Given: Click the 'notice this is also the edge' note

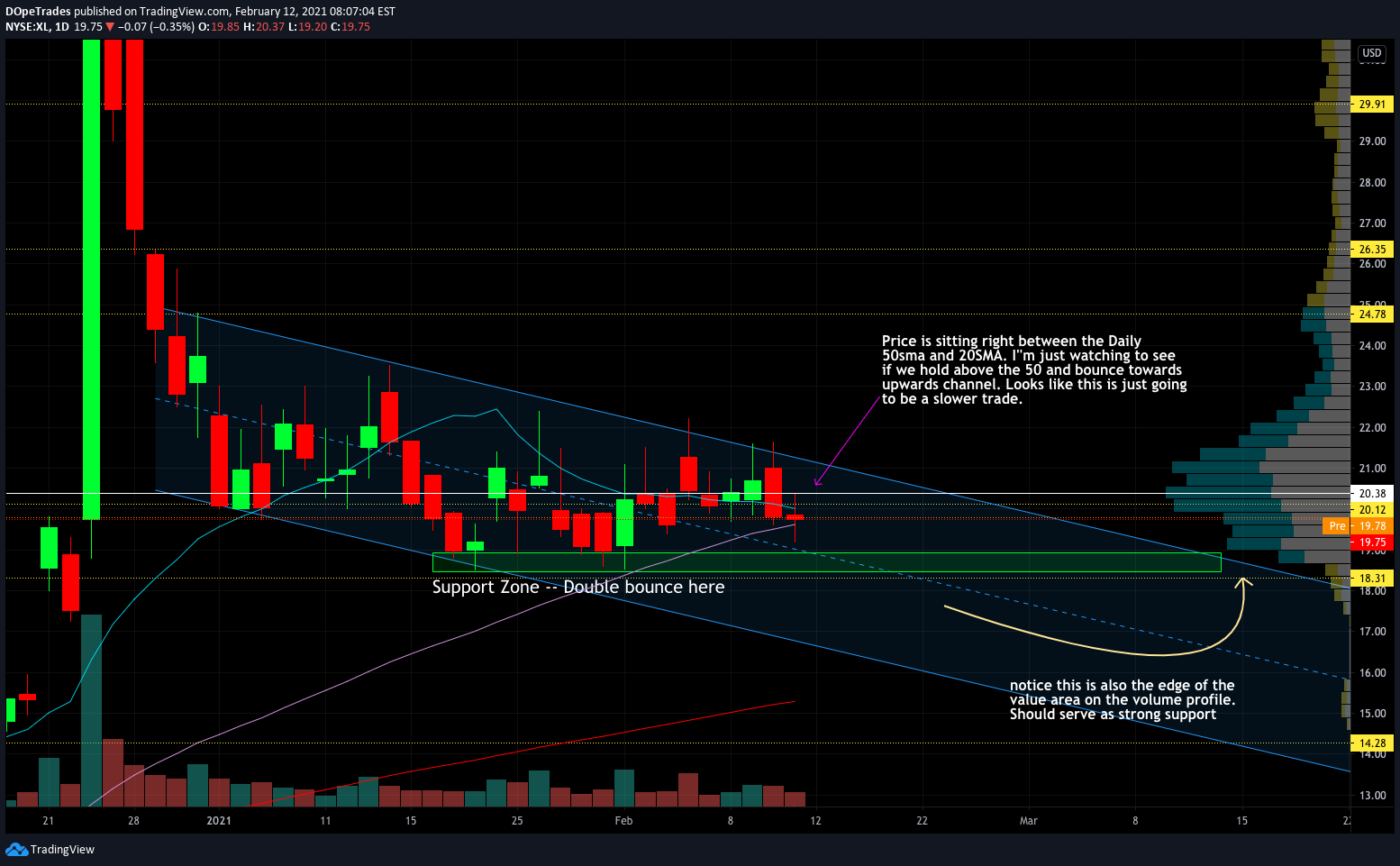Looking at the screenshot, I should (x=1123, y=700).
